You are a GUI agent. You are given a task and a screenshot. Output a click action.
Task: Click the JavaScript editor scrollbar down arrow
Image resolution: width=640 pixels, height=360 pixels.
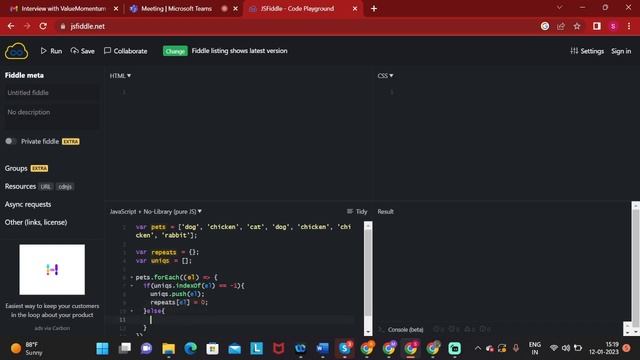click(x=368, y=332)
